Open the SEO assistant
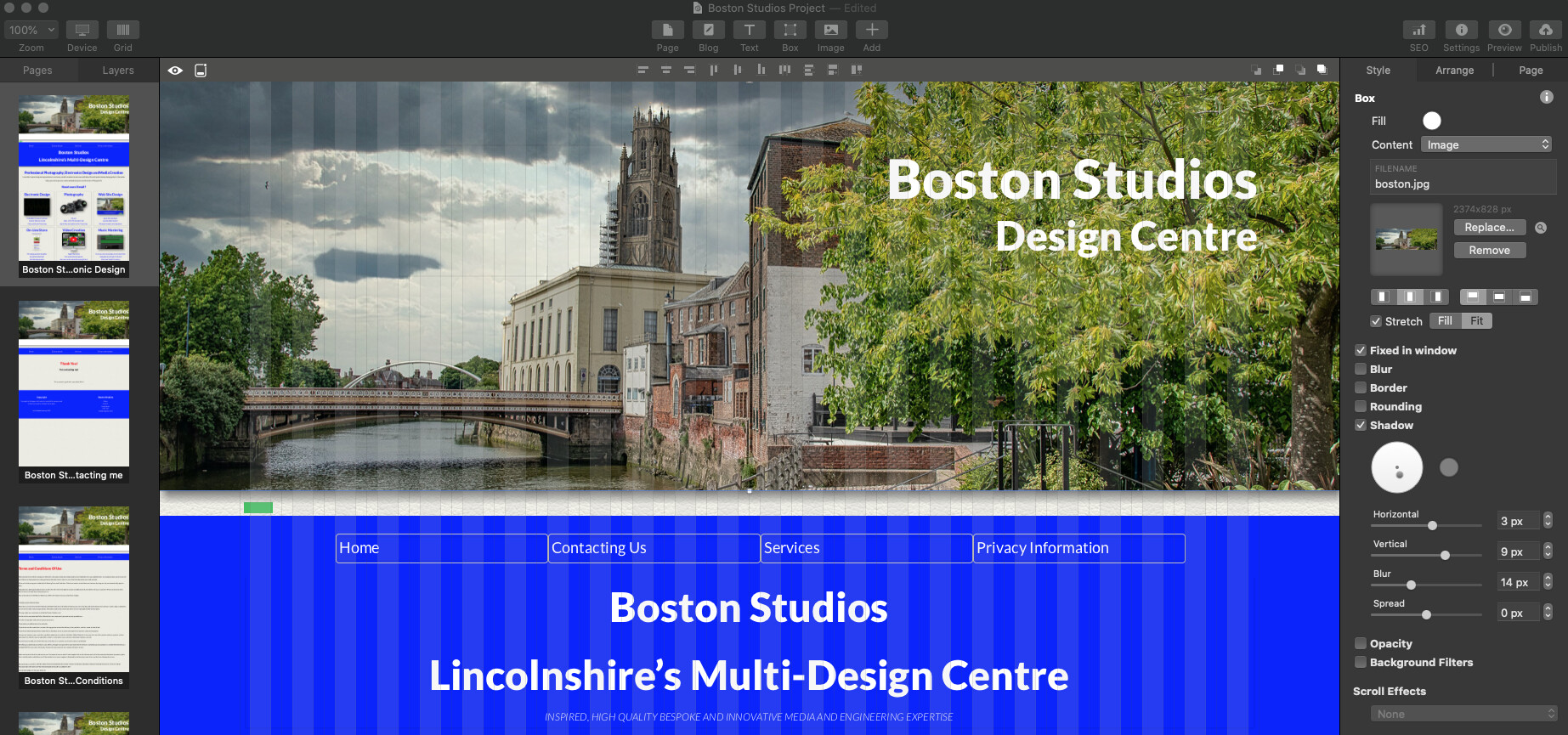1568x735 pixels. [1419, 30]
